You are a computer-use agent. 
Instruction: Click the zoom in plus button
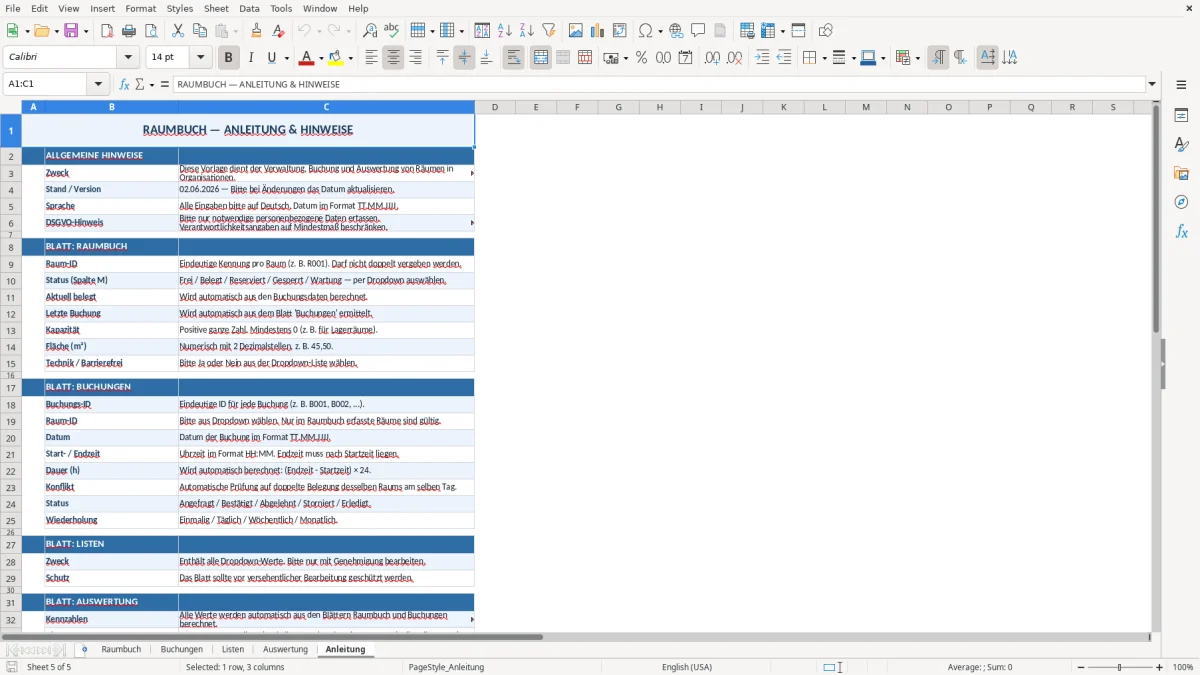click(x=1159, y=667)
